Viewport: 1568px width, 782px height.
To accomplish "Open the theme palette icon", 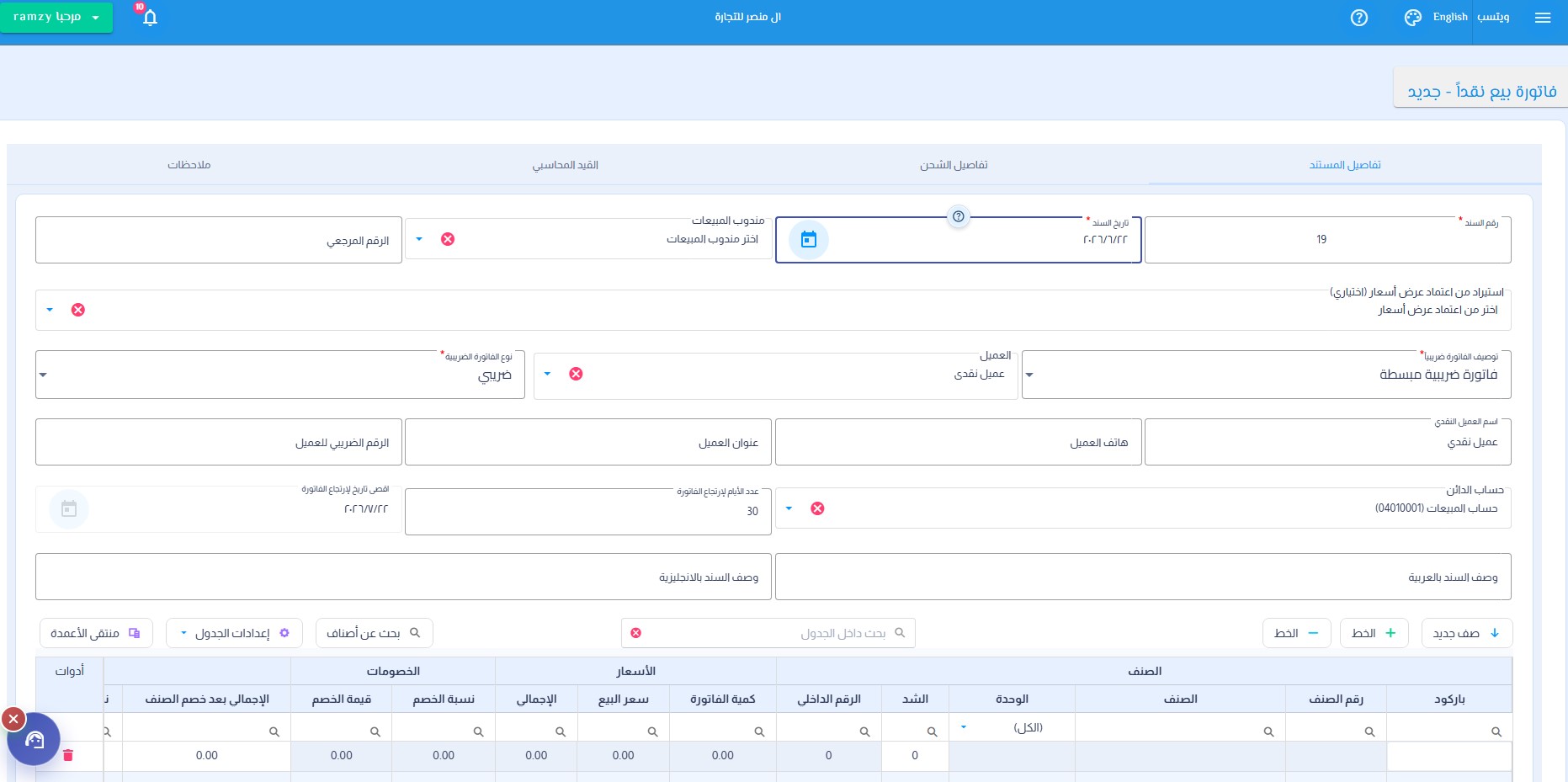I will [x=1413, y=18].
